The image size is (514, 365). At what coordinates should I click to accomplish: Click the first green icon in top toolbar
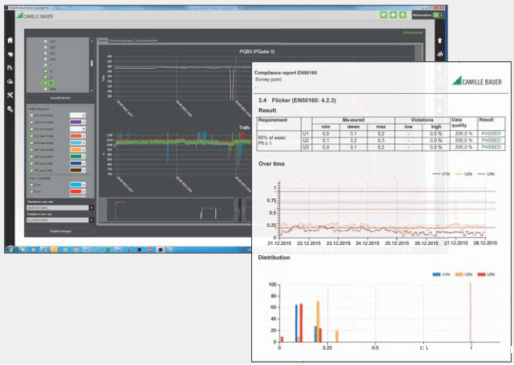(x=384, y=15)
